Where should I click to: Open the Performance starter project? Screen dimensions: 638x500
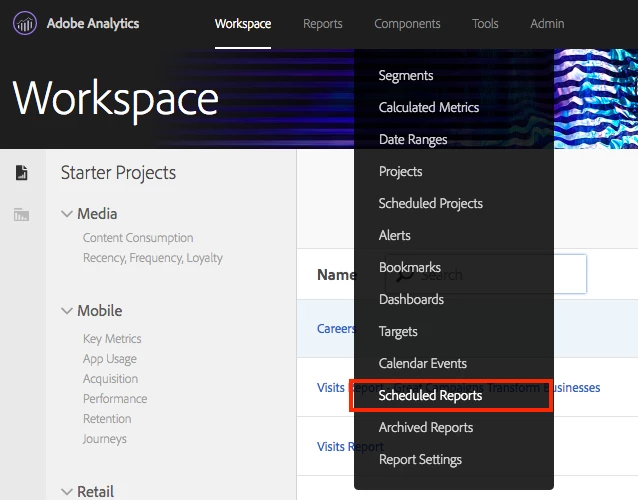coord(115,399)
